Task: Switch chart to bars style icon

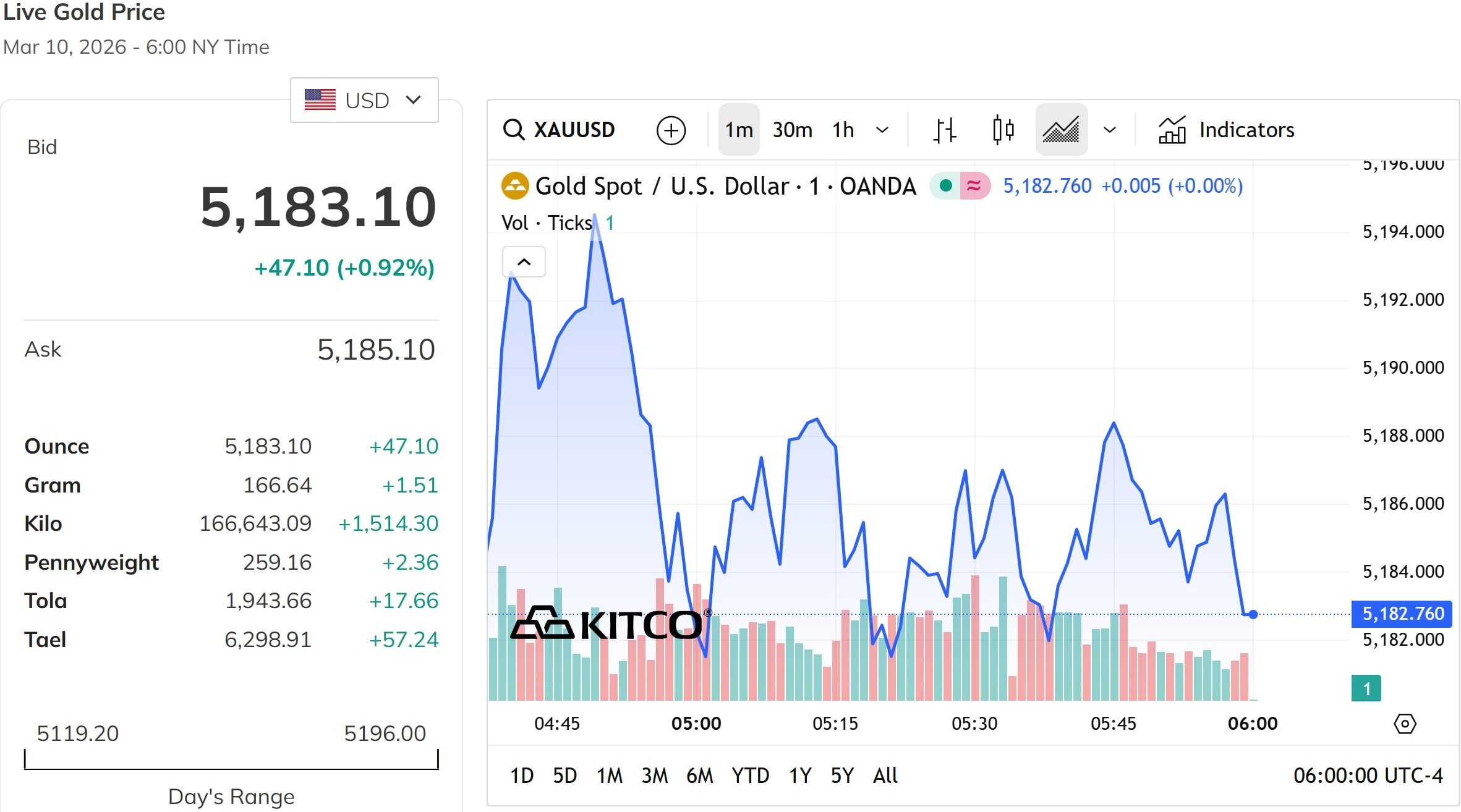Action: (944, 130)
